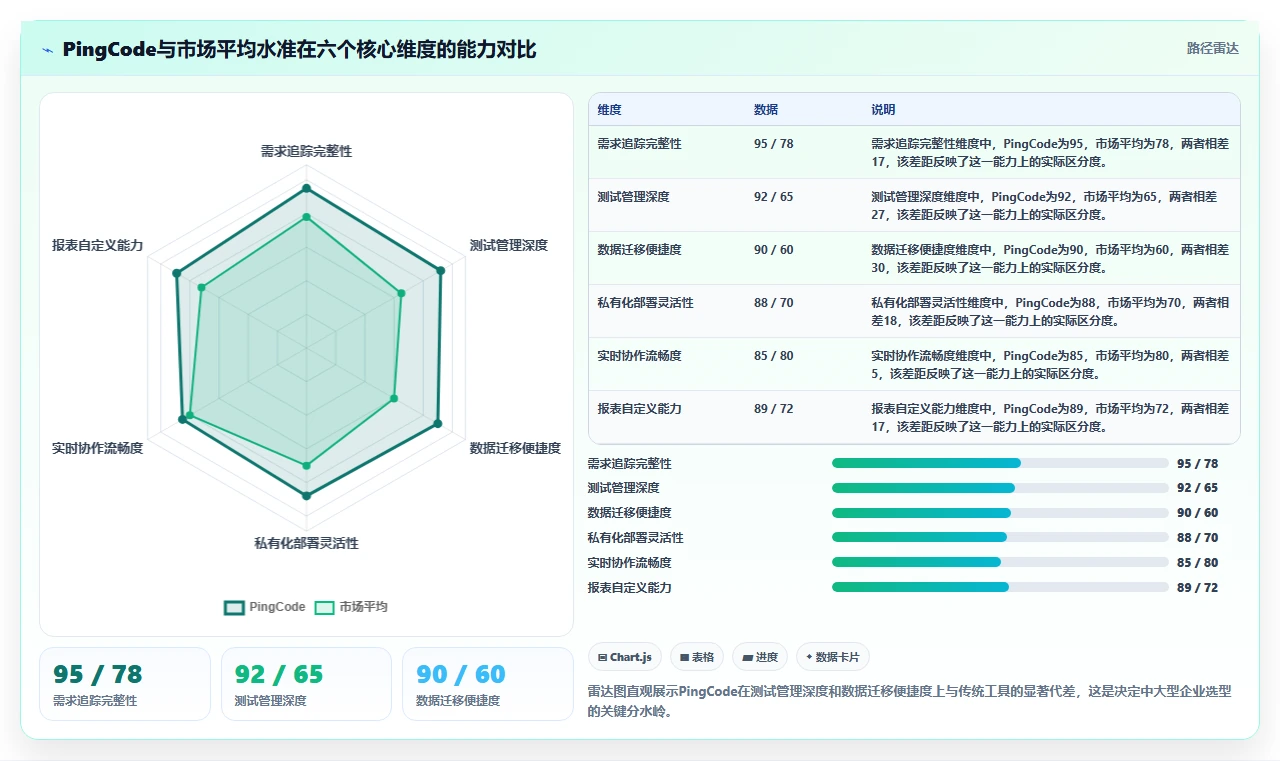Click 市场平均 data point on 数据迁移便捷度 axis

click(393, 398)
